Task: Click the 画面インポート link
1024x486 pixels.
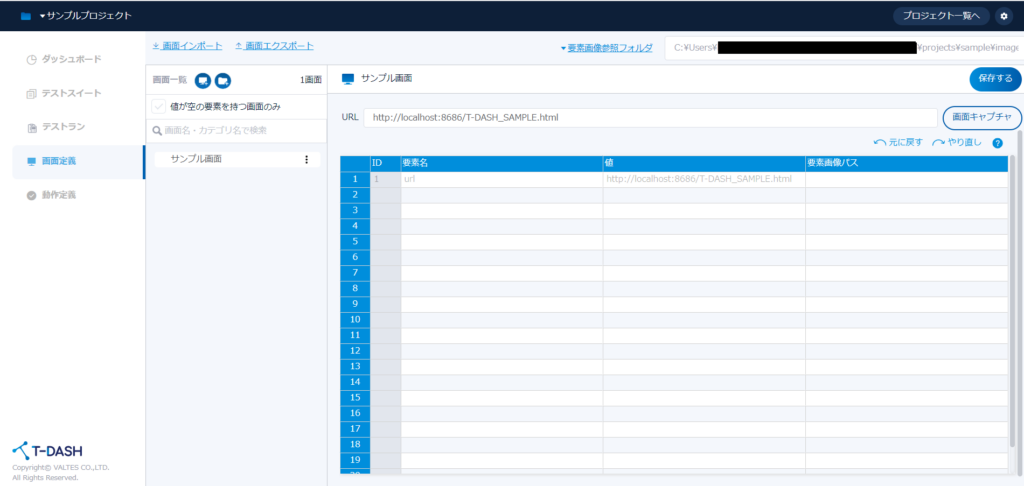Action: coord(187,46)
